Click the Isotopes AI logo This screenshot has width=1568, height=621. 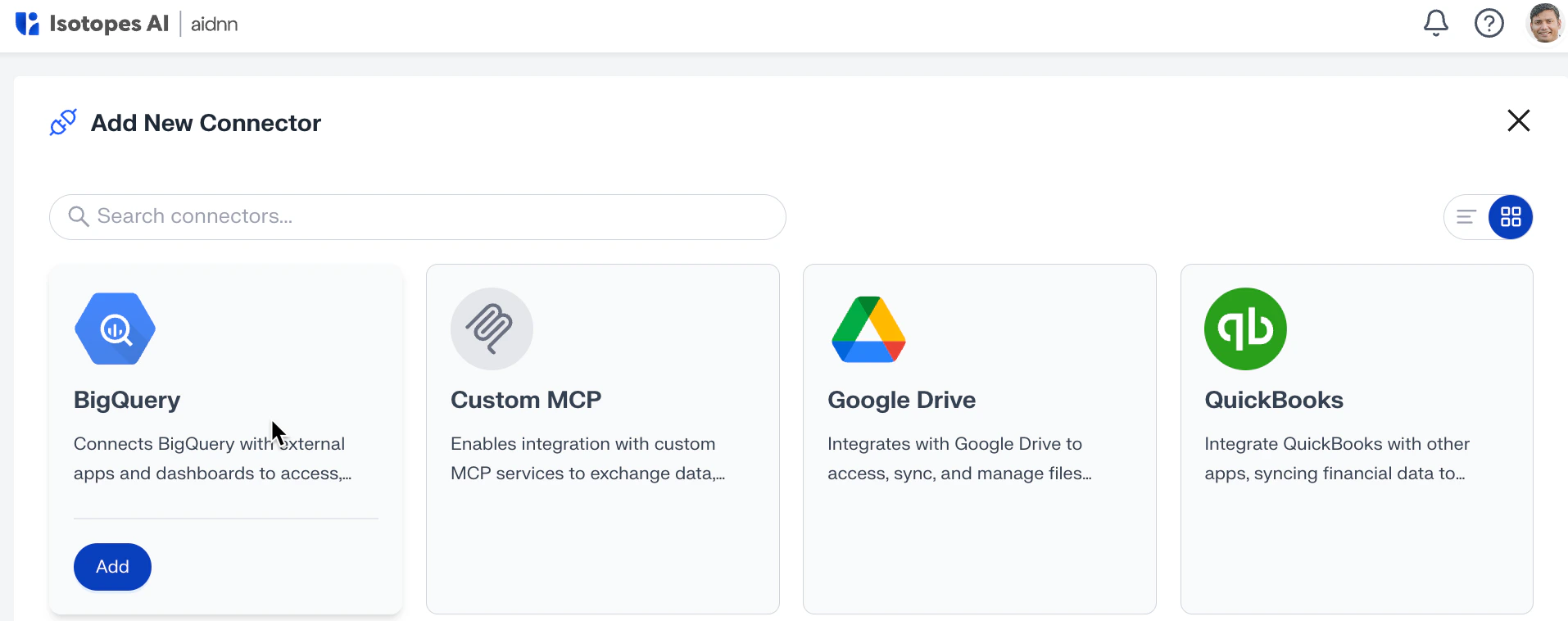(x=27, y=24)
